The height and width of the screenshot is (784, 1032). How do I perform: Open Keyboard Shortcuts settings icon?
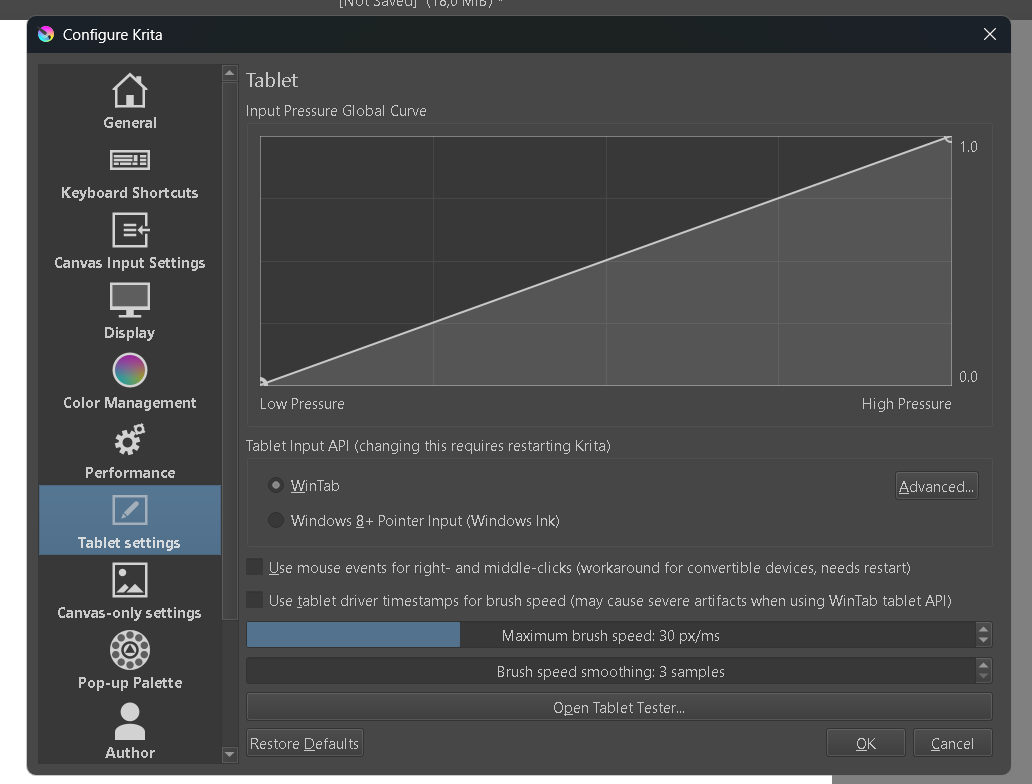(130, 160)
